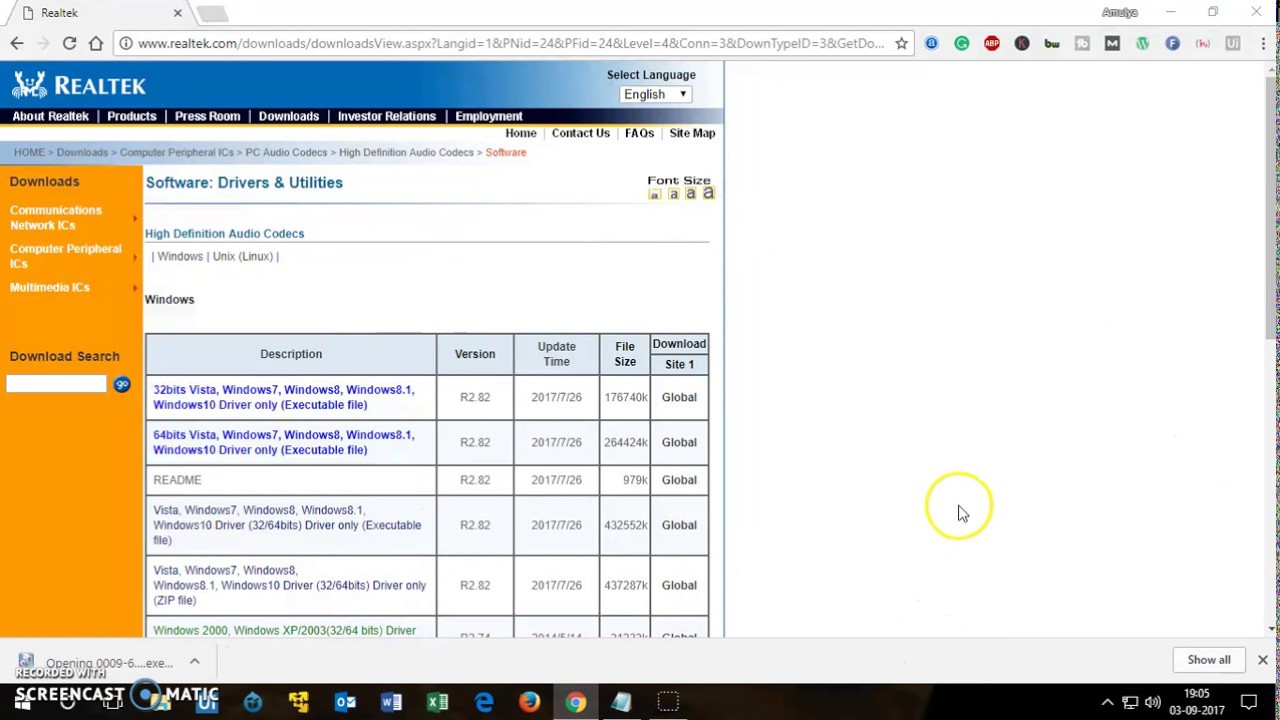Open Microsoft Edge from the taskbar

[x=484, y=702]
